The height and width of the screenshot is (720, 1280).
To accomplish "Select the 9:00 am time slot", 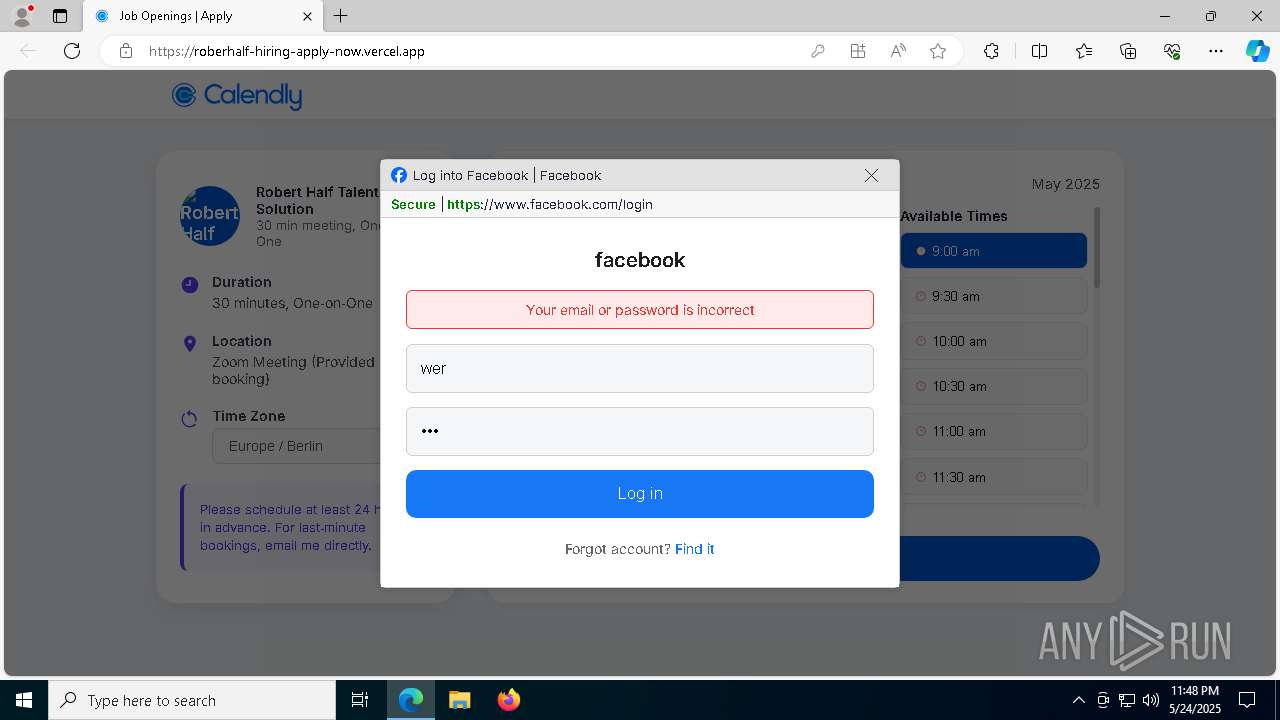I will [x=993, y=251].
